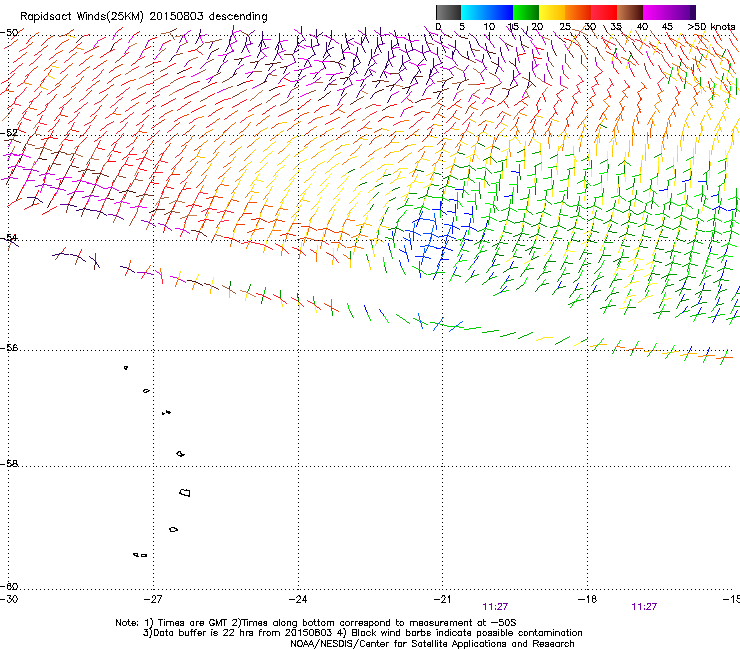This screenshot has width=740, height=650.
Task: Click the 'Rapidscat Winds(25KM) 20150803 descending' title
Action: [143, 17]
